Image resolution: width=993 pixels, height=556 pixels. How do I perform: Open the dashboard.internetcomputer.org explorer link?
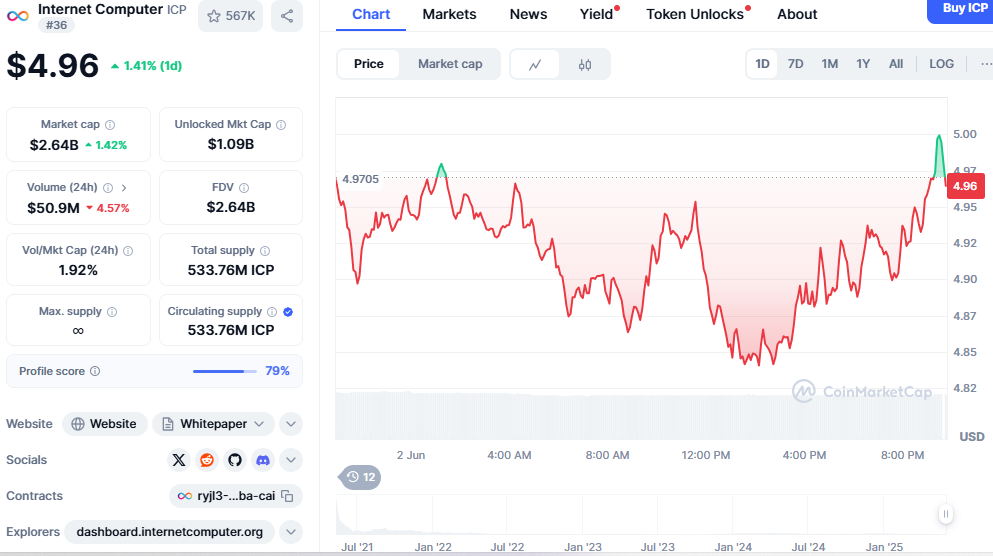tap(170, 532)
